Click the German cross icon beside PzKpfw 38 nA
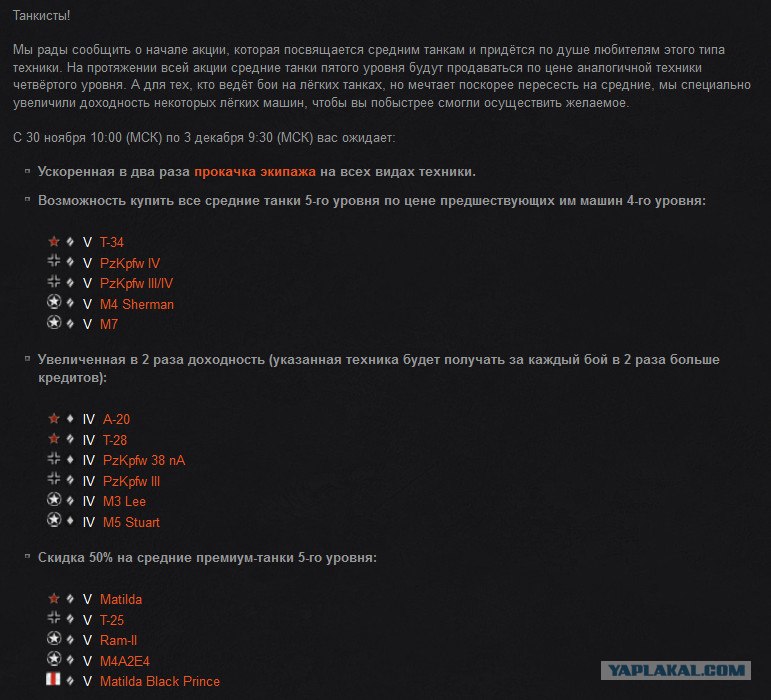The width and height of the screenshot is (771, 700). (x=54, y=459)
